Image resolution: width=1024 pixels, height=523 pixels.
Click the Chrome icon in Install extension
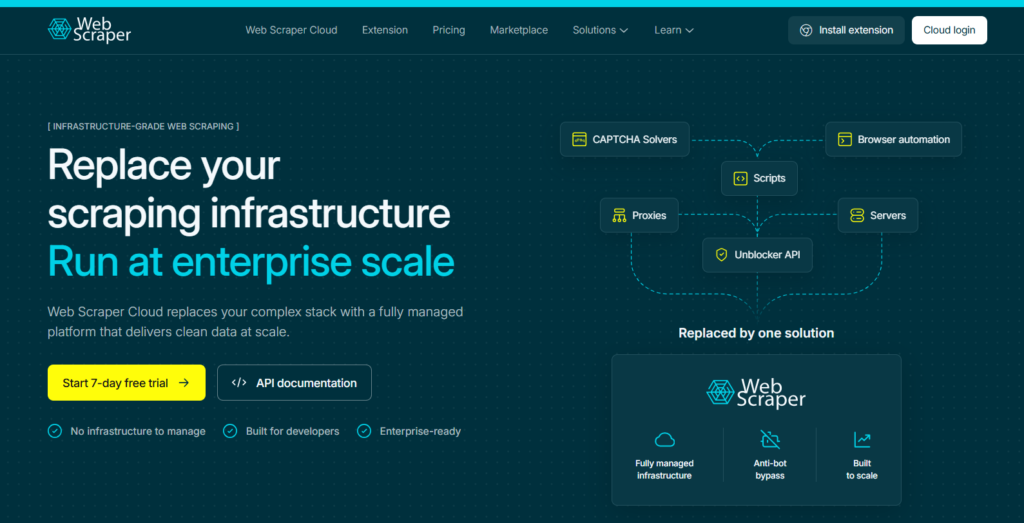(x=806, y=30)
